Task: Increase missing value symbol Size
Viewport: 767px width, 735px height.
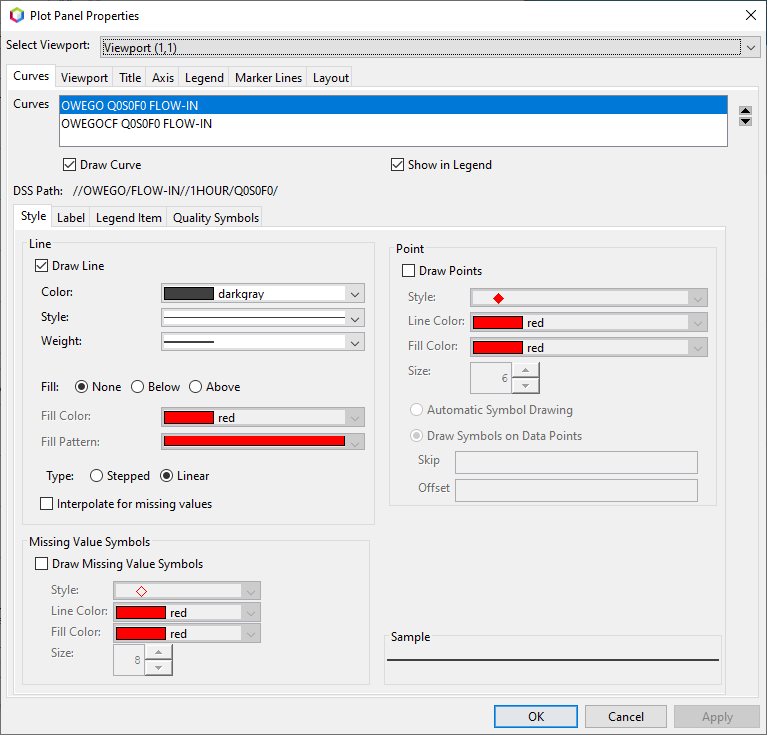Action: pyautogui.click(x=158, y=652)
